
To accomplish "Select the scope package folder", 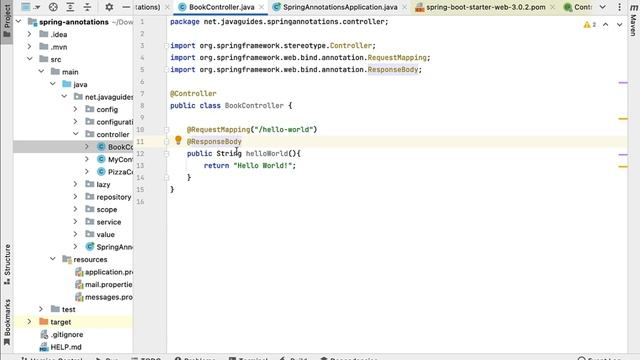I will [101, 209].
